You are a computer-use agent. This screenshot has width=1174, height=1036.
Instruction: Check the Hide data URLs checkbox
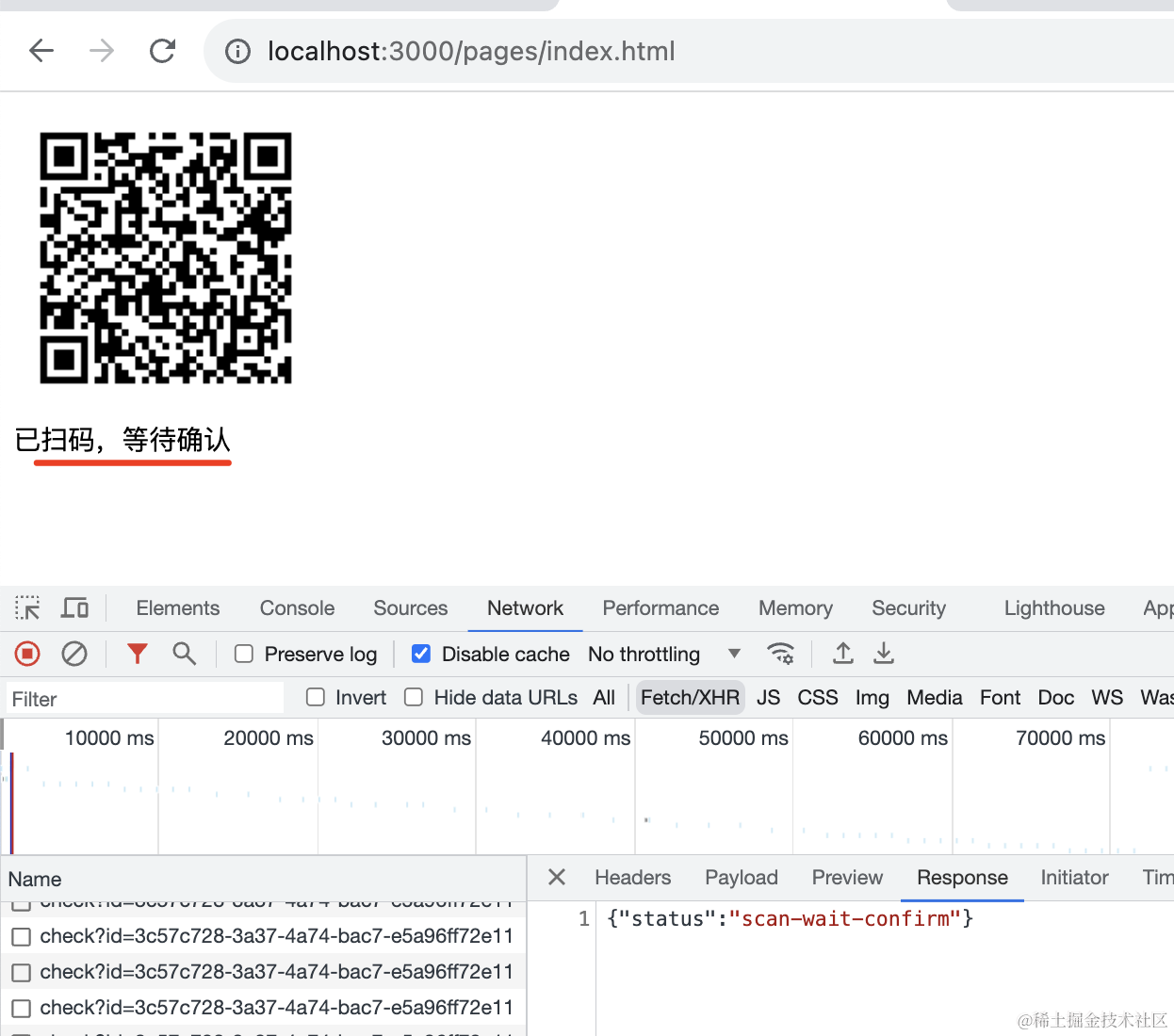414,697
